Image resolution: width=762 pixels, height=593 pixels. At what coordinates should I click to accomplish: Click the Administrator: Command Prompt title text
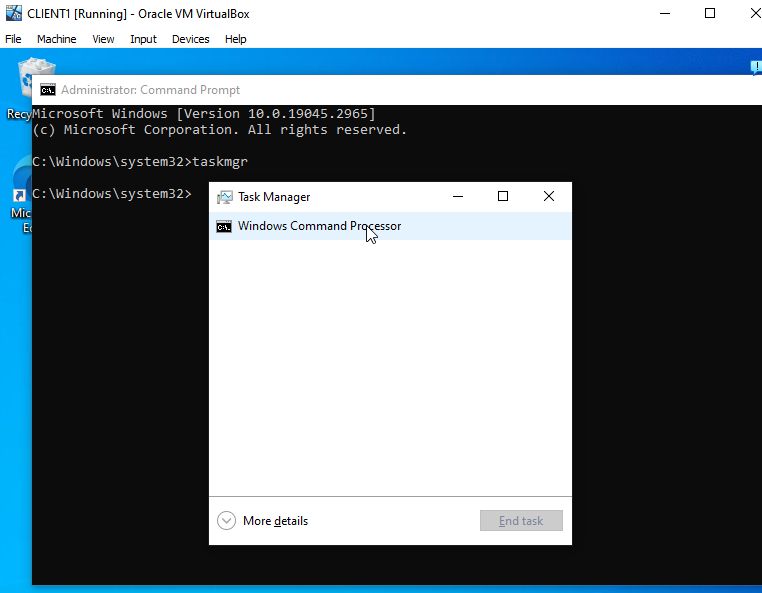click(x=150, y=90)
